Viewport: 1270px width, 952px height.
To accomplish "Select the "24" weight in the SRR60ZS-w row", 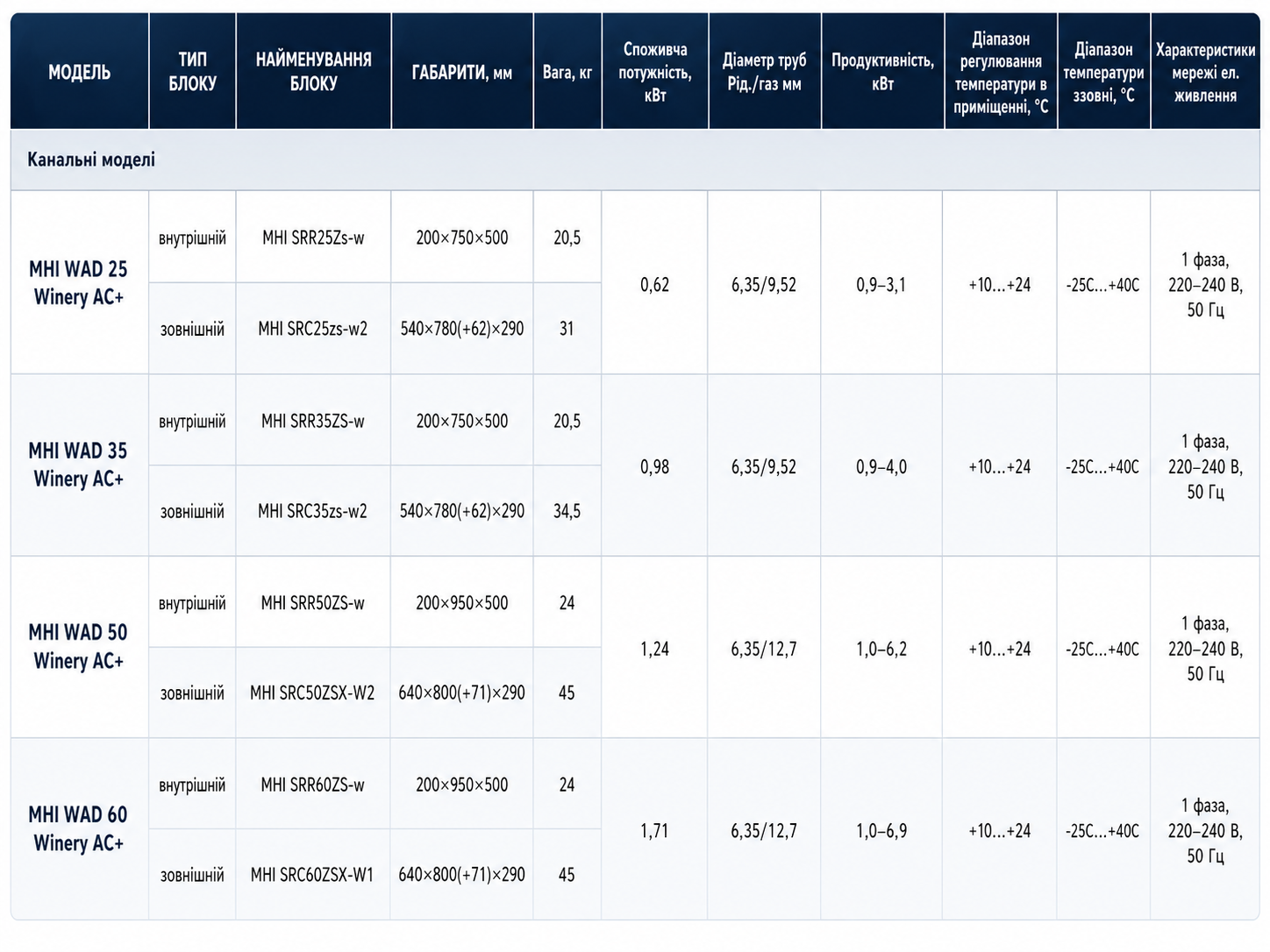I will (567, 785).
